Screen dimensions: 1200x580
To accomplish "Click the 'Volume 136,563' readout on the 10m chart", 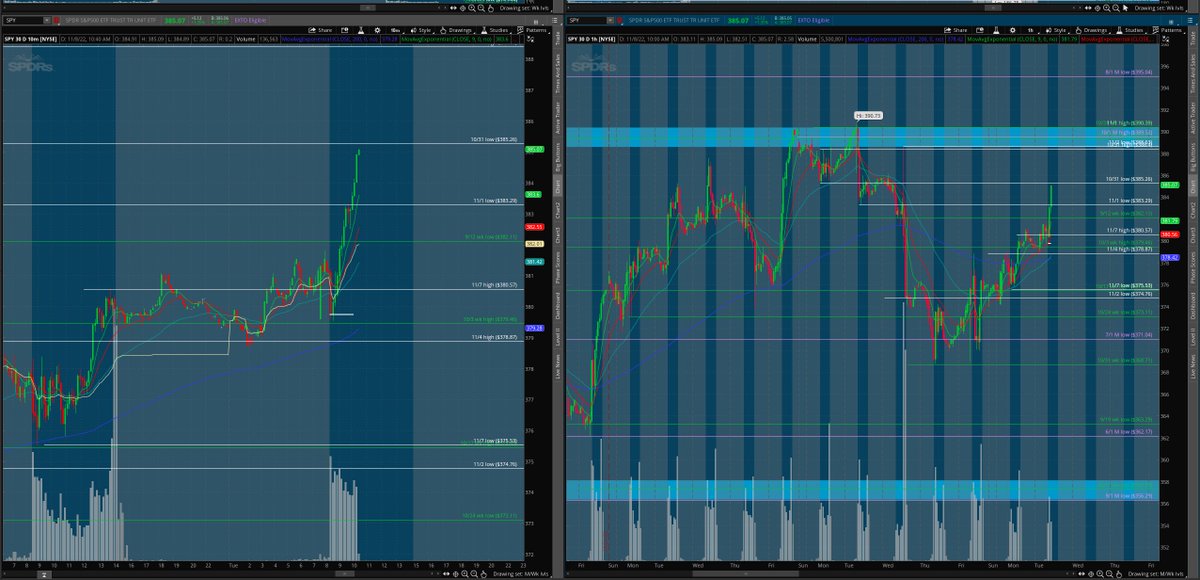I will (x=257, y=39).
